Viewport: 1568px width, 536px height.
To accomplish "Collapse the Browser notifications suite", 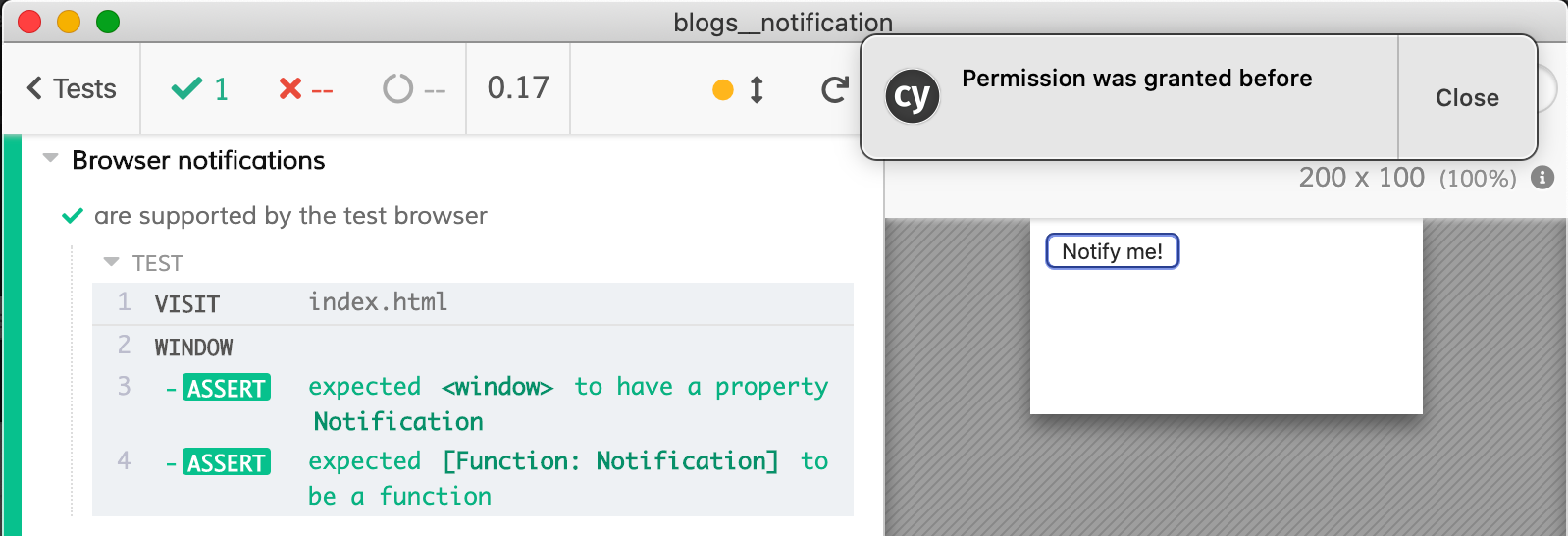I will [x=51, y=159].
